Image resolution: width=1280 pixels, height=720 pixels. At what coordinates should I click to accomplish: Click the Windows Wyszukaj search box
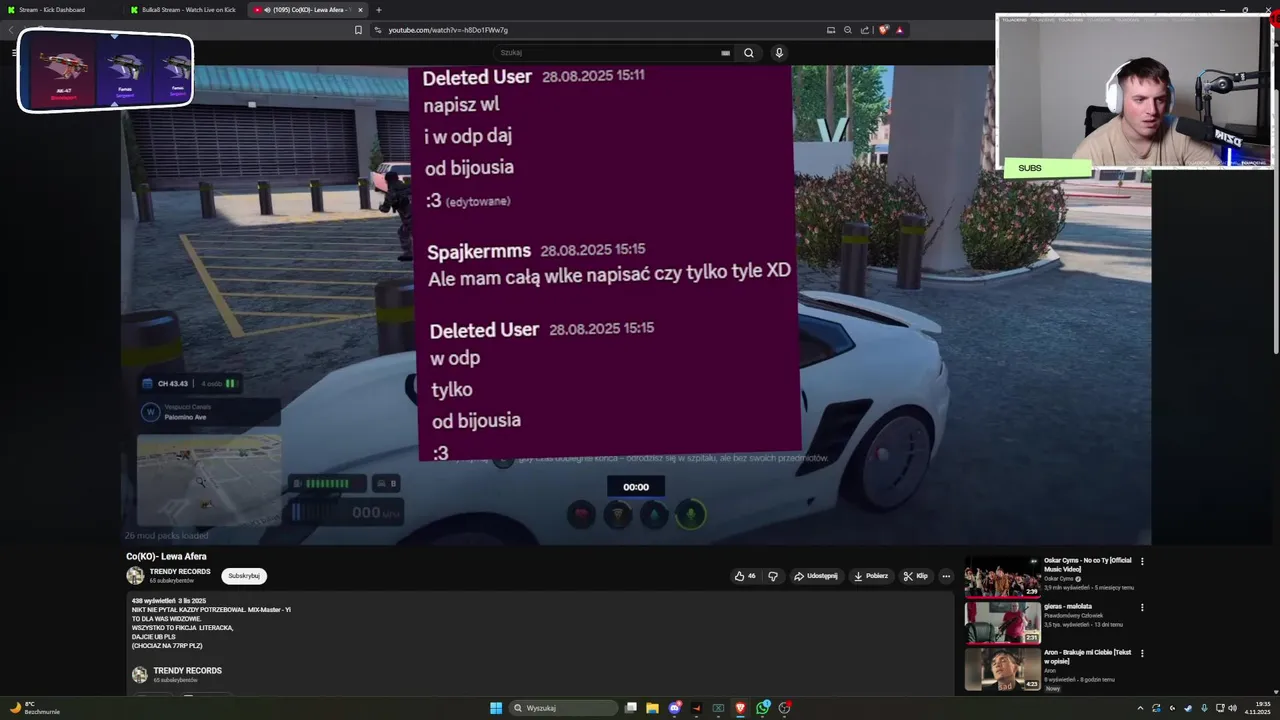pos(563,708)
